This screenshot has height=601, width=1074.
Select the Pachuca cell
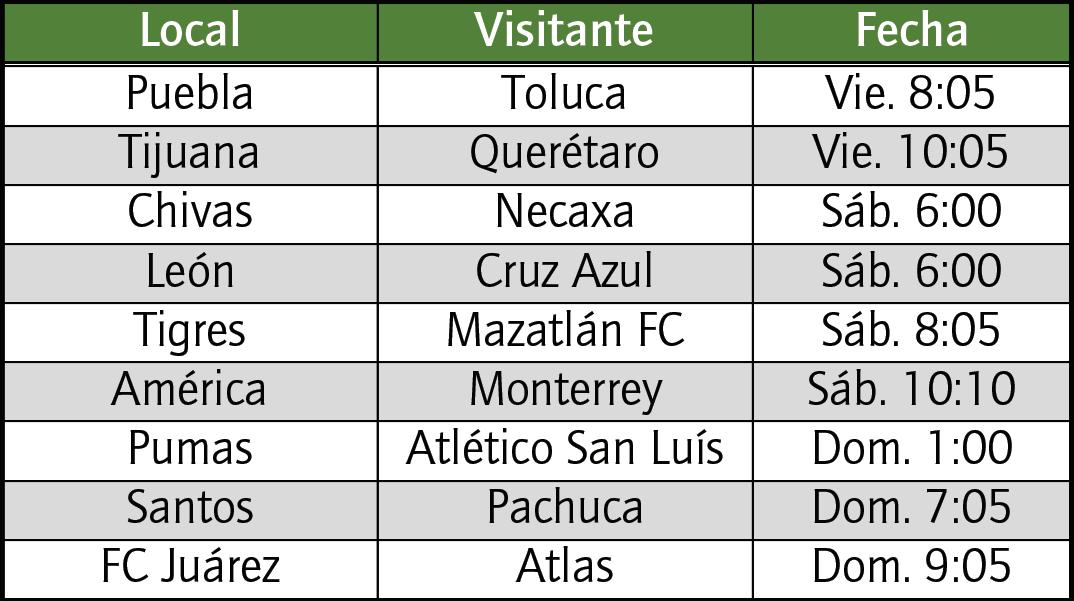pyautogui.click(x=565, y=510)
